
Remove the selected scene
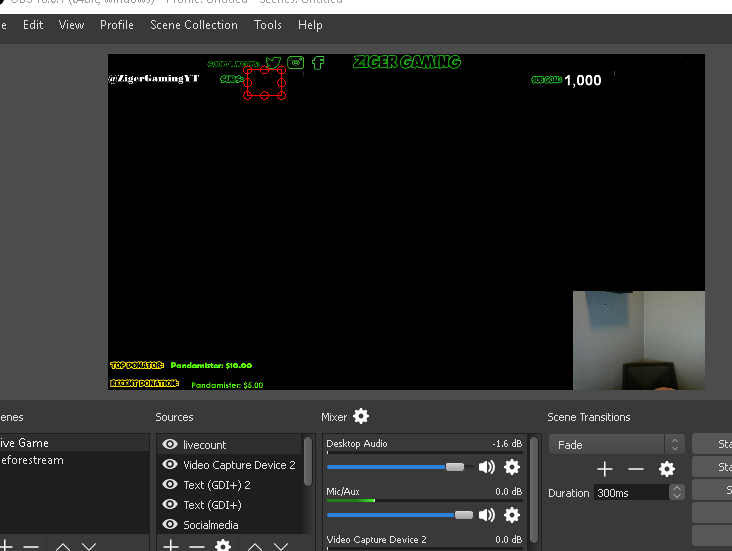tap(31, 546)
